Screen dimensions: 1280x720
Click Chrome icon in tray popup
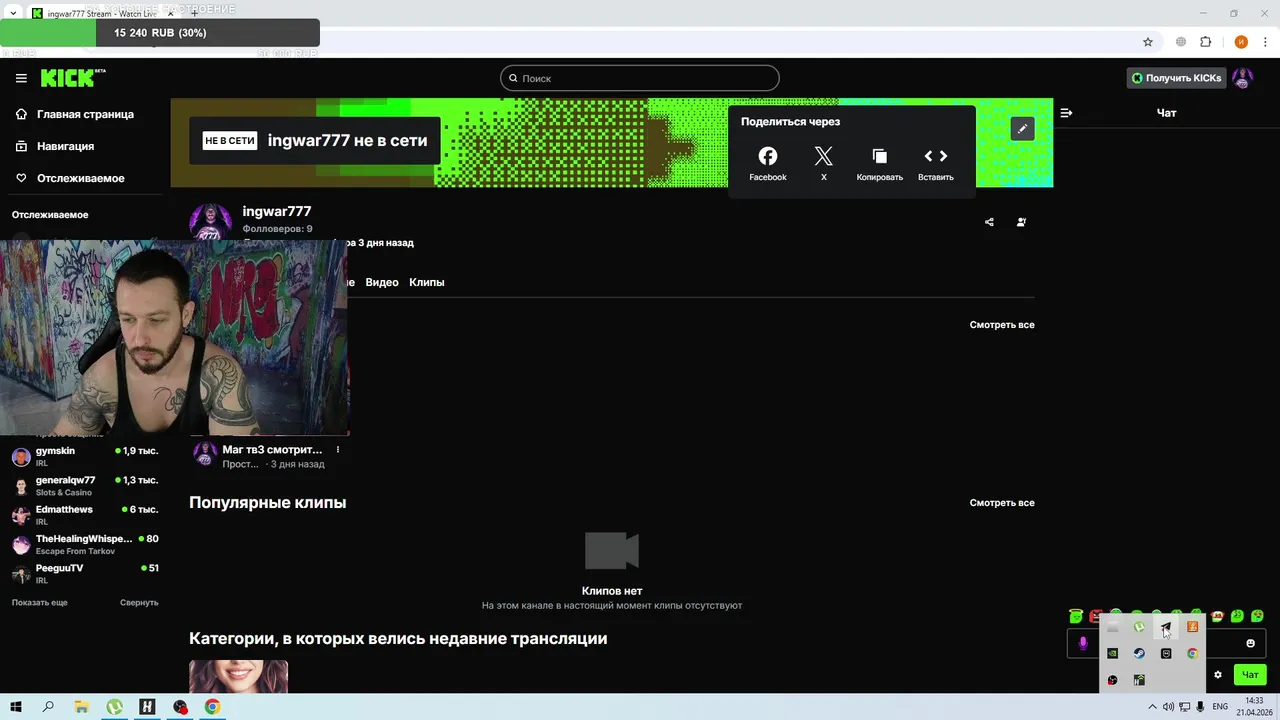[1193, 653]
